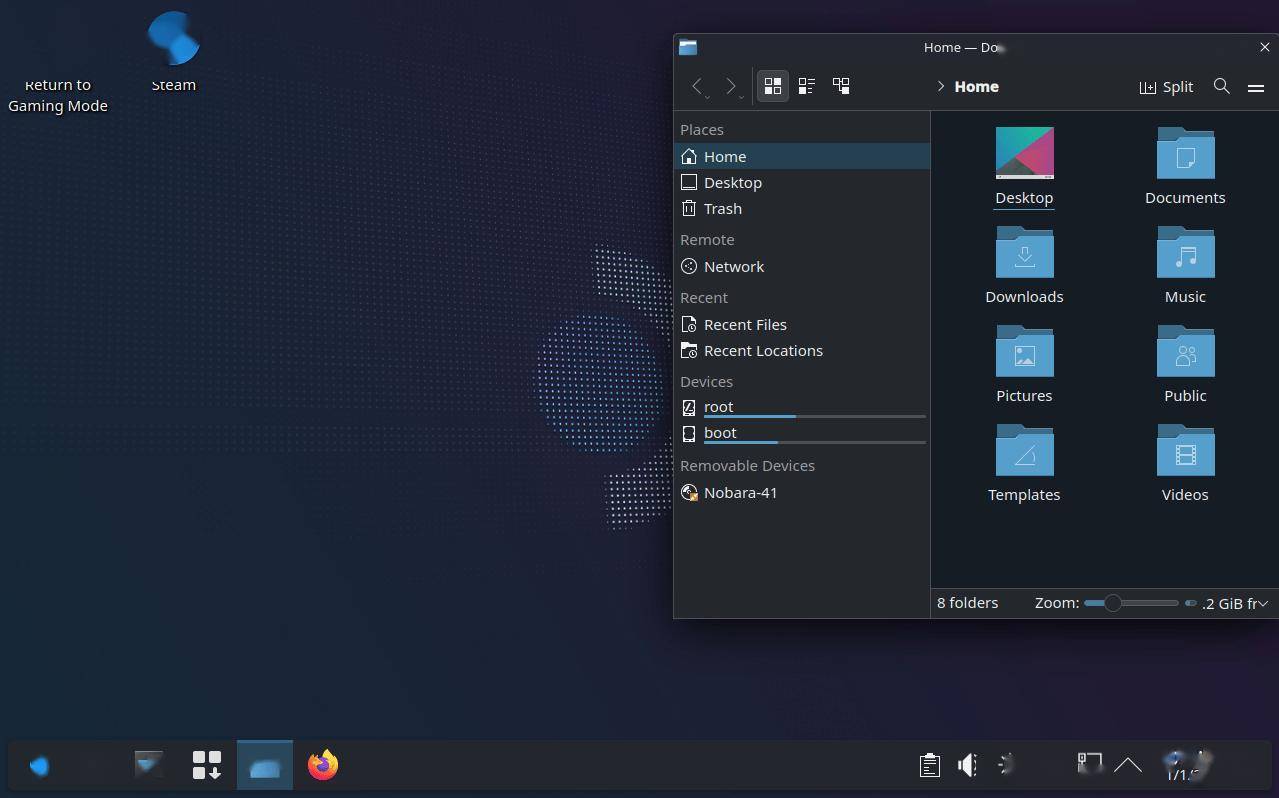Click the Dolphin file manager taskbar entry

tap(265, 766)
